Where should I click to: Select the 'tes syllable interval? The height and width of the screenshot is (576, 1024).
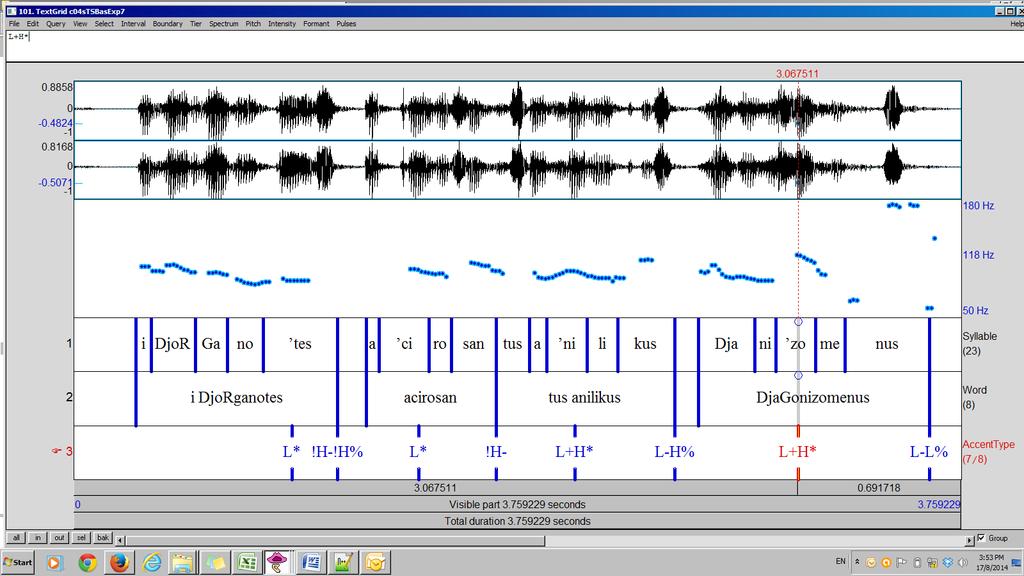coord(300,344)
